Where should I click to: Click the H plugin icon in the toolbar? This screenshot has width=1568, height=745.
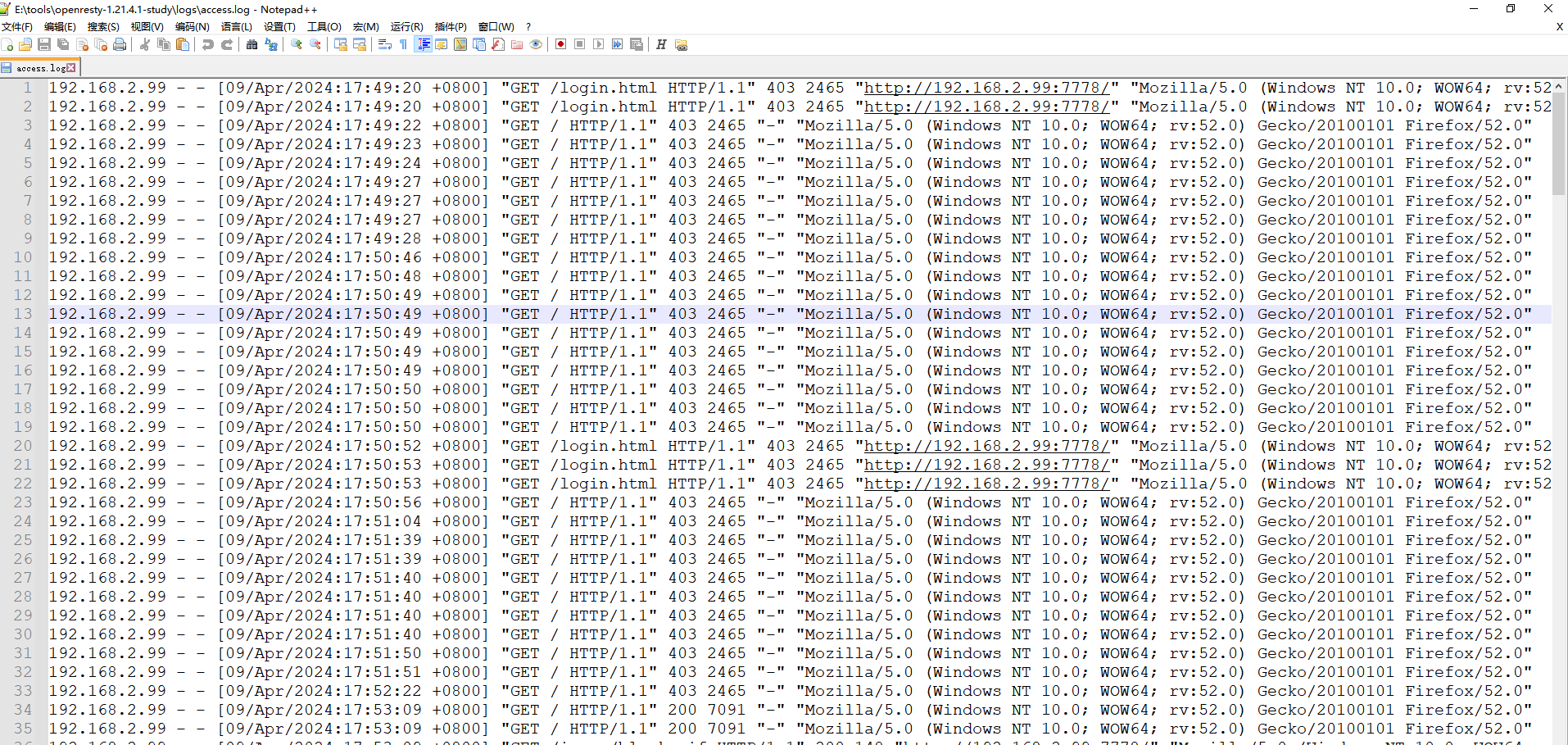click(x=661, y=44)
